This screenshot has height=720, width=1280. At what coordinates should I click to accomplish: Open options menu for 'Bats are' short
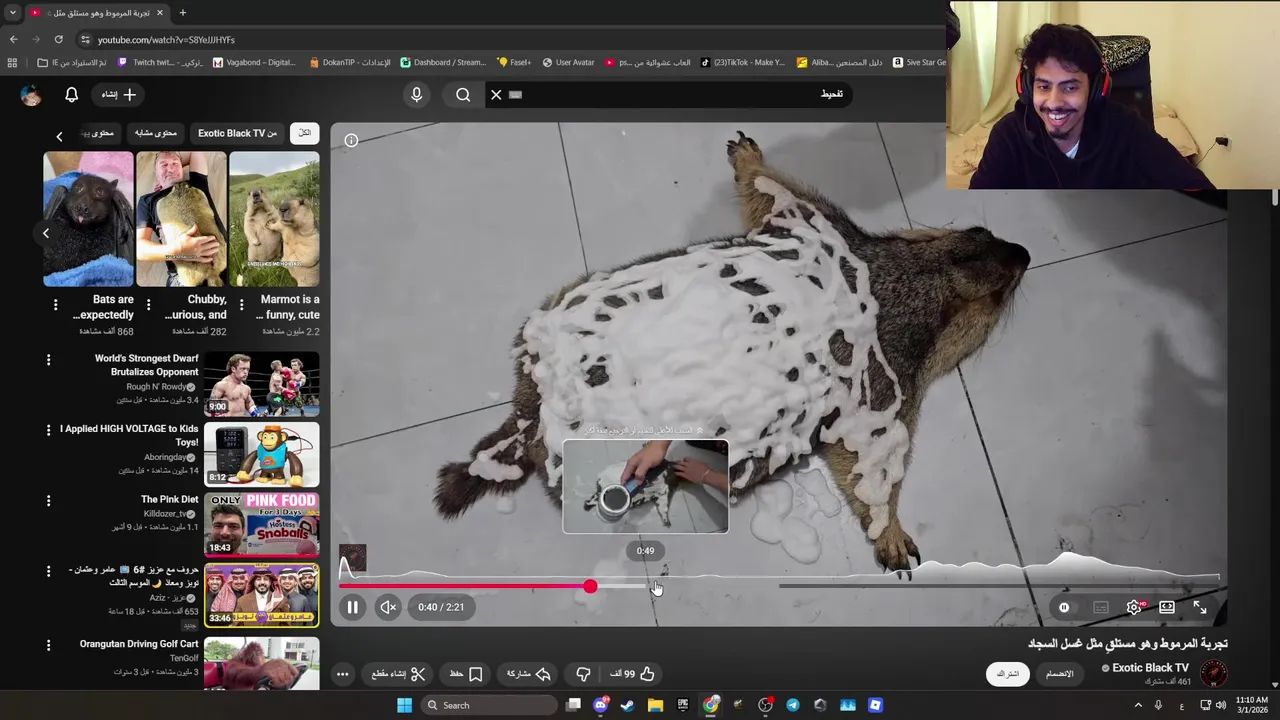point(55,304)
